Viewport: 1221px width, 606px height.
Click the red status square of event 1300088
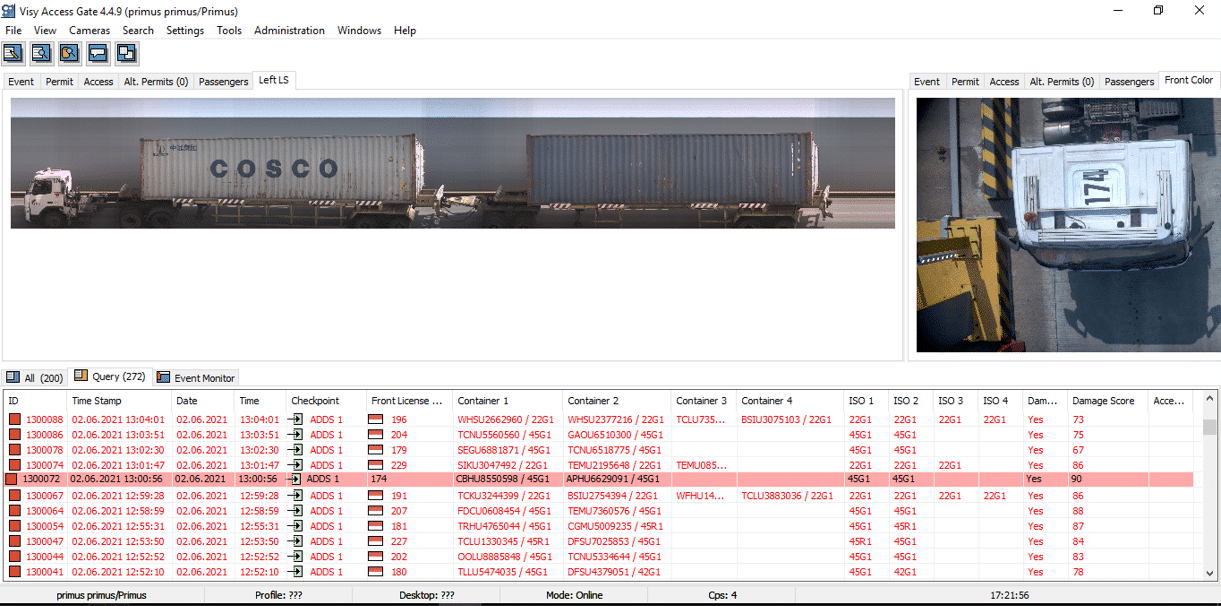click(x=15, y=420)
